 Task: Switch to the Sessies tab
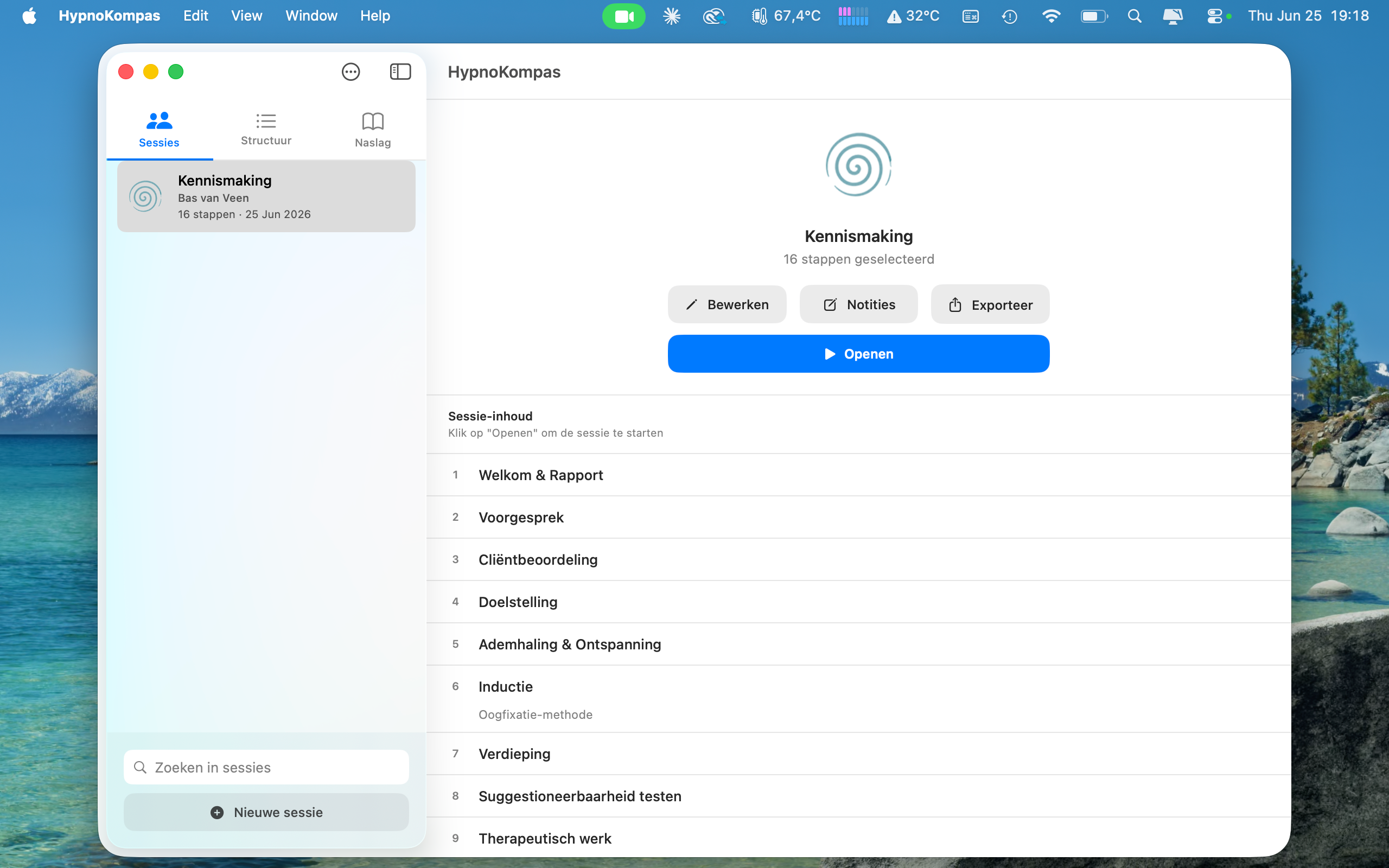(x=160, y=130)
